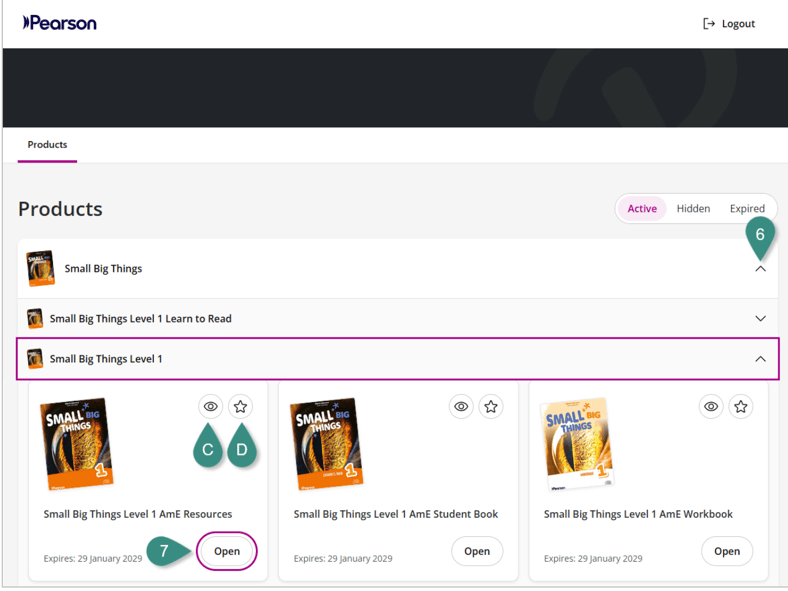Open the Products tab
The image size is (788, 591).
(47, 145)
